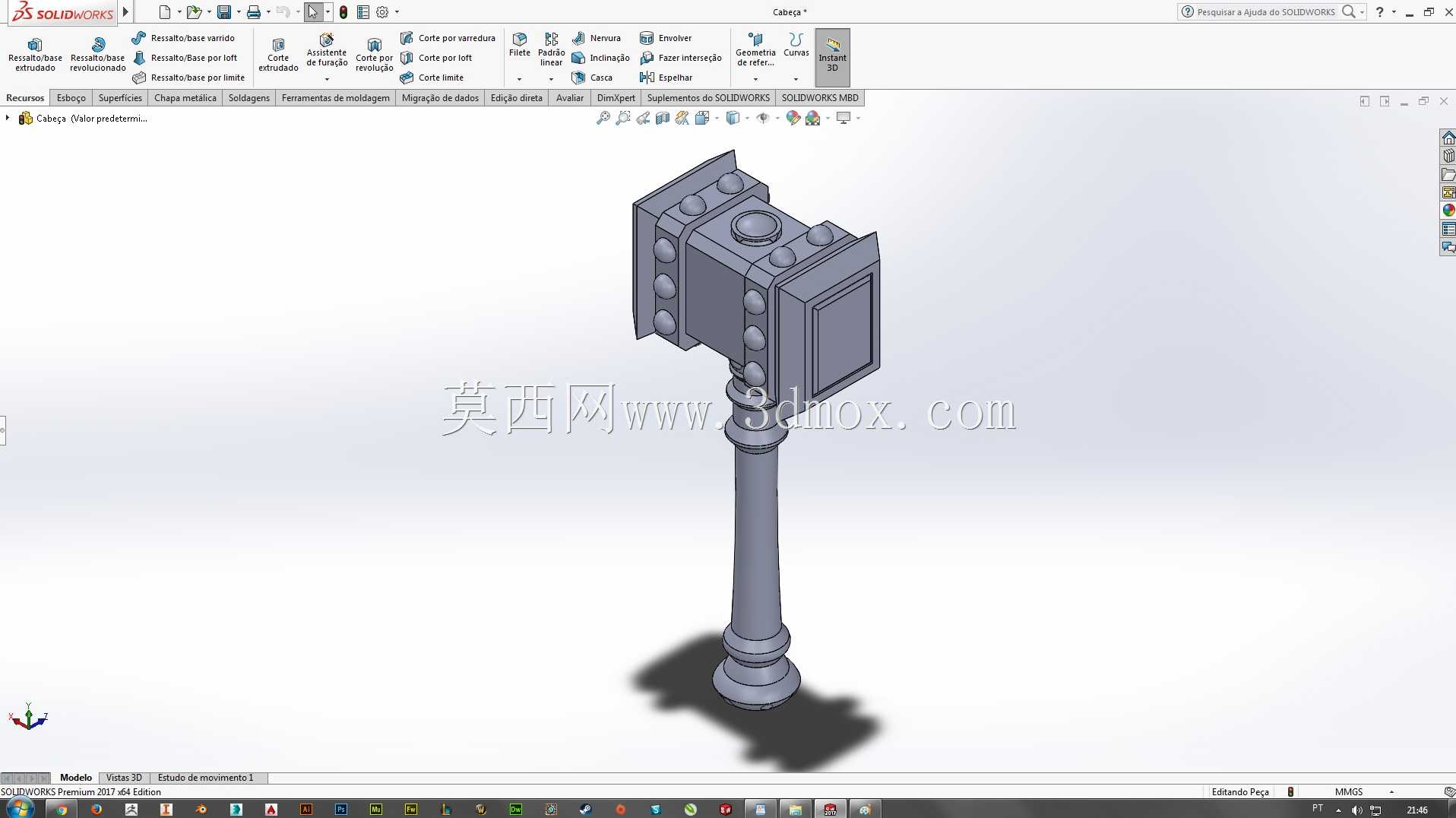Select Ressalto/base extrudado tool
Image resolution: width=1456 pixels, height=818 pixels.
pyautogui.click(x=35, y=54)
